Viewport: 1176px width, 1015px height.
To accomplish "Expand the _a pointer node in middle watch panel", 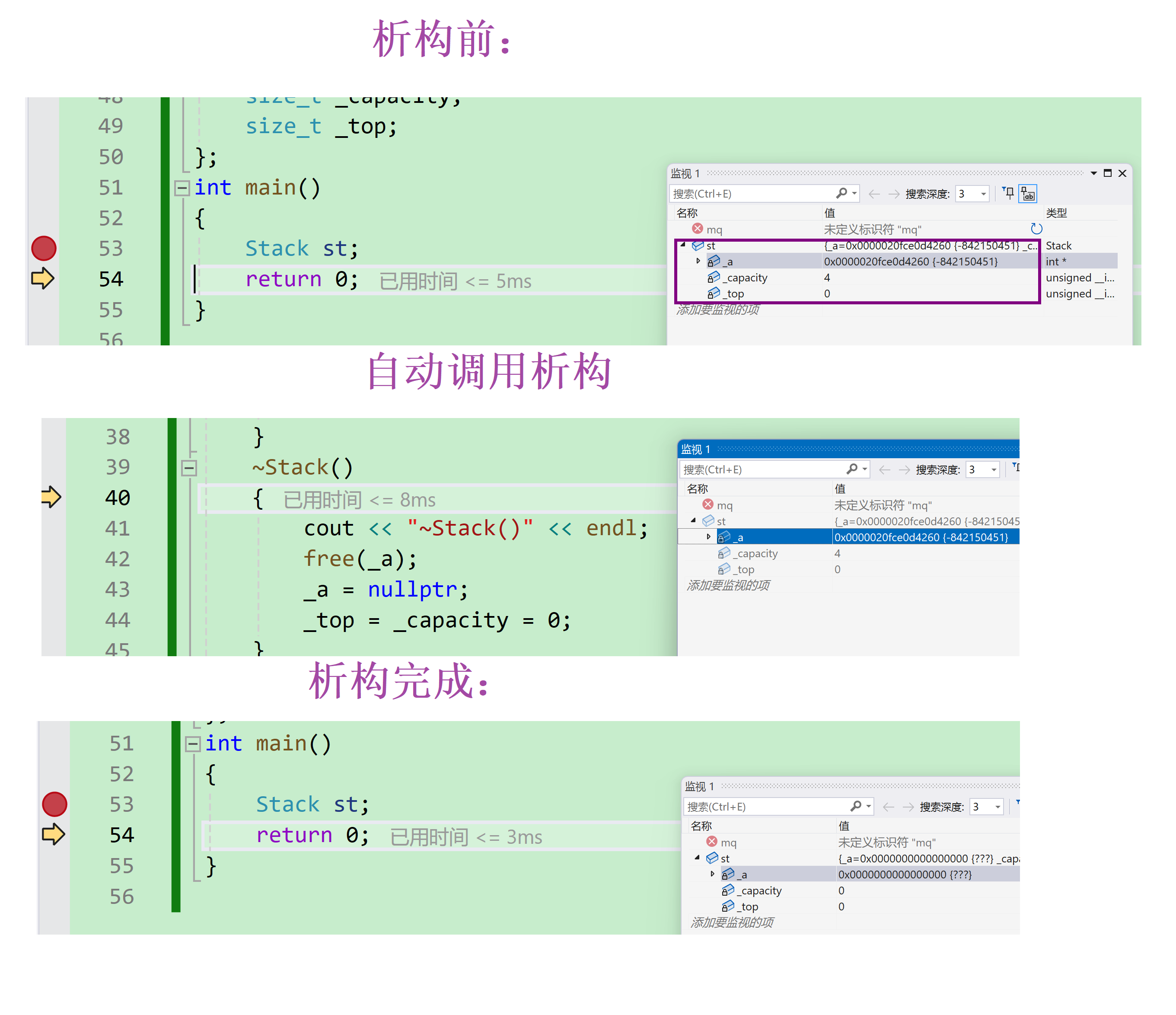I will coord(708,536).
